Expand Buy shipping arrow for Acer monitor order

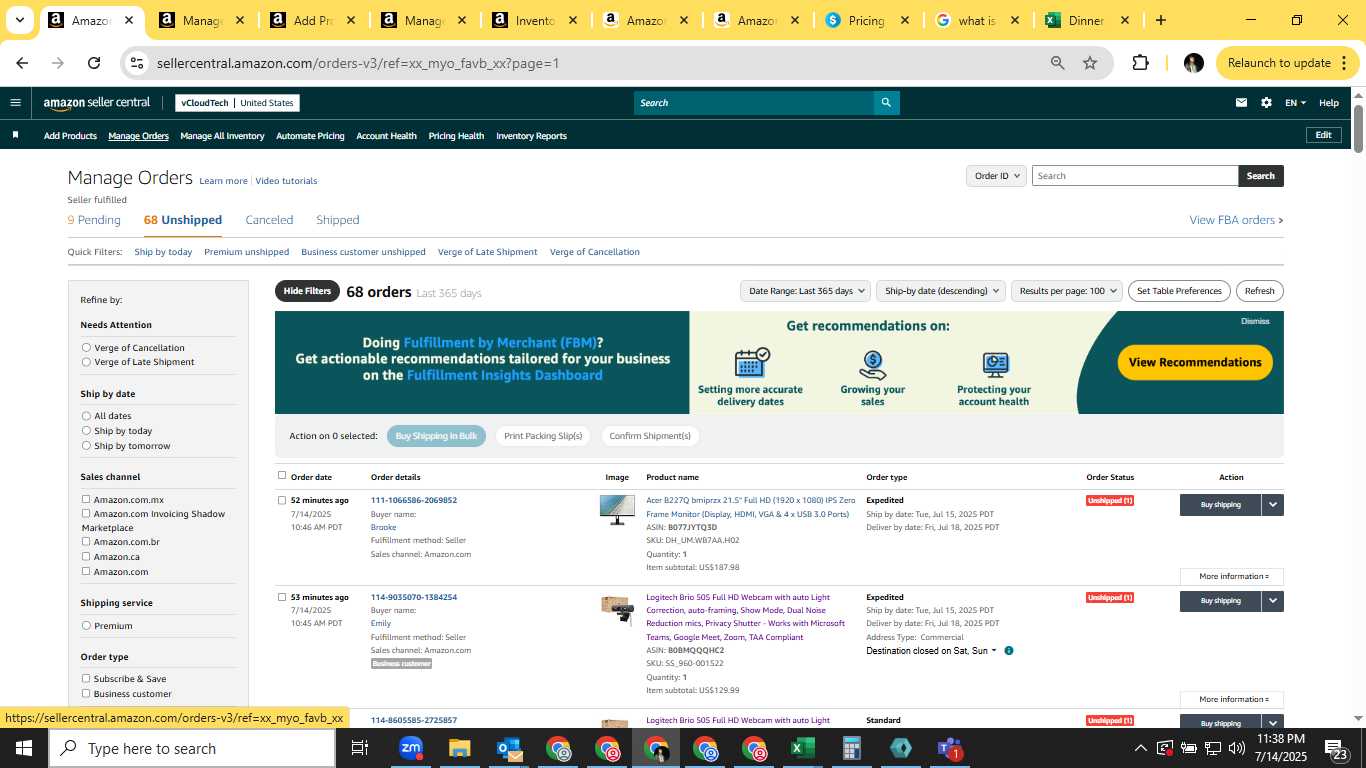click(1272, 505)
